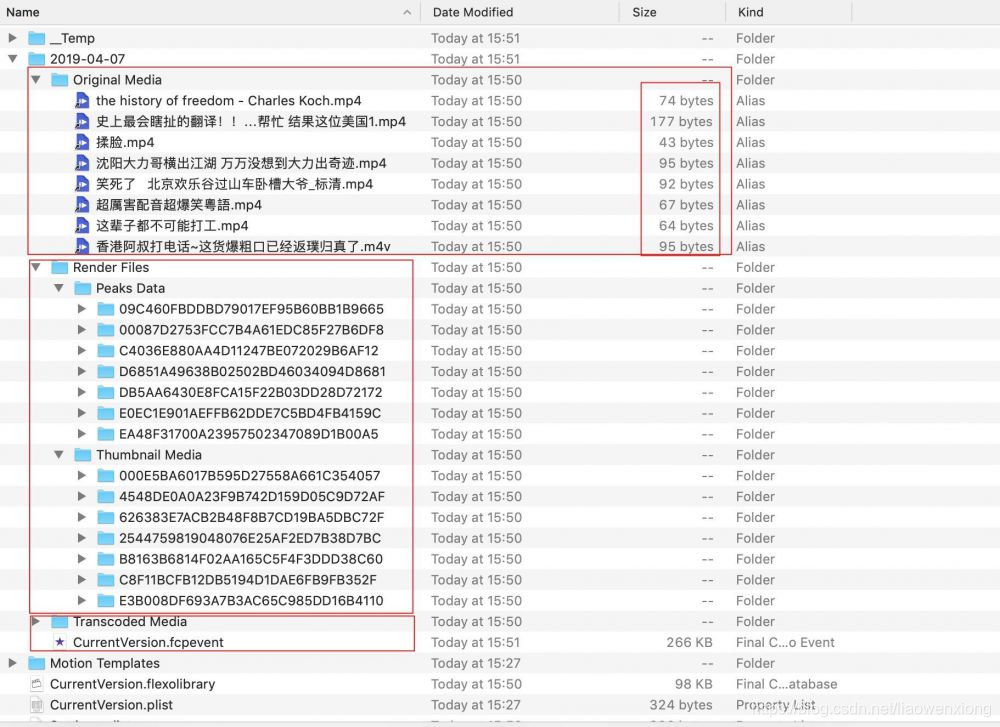Collapse the Peaks Data folder triangle
This screenshot has height=727, width=1000.
pyautogui.click(x=59, y=288)
